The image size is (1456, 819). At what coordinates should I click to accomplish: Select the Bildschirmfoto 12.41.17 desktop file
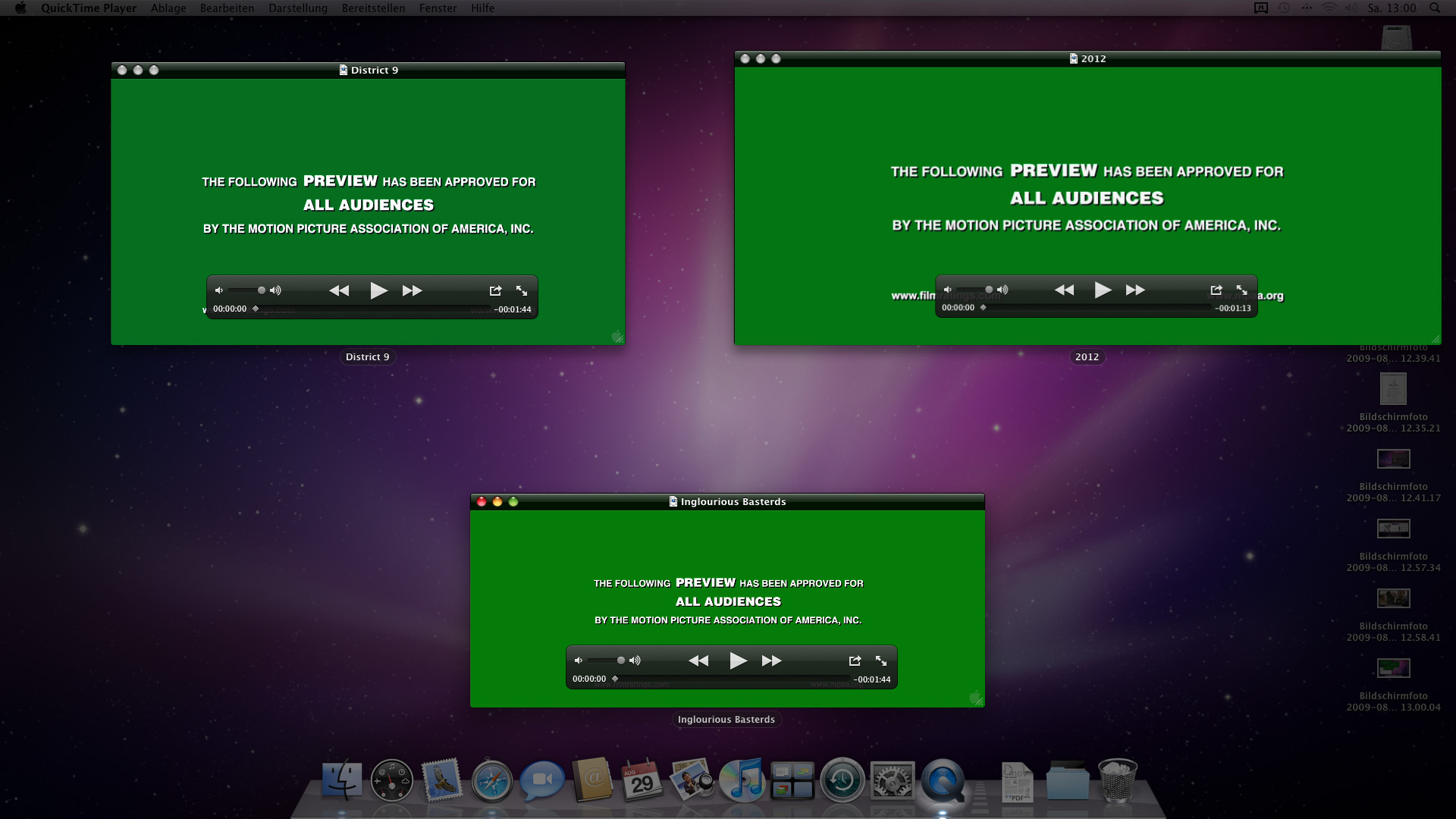tap(1393, 475)
